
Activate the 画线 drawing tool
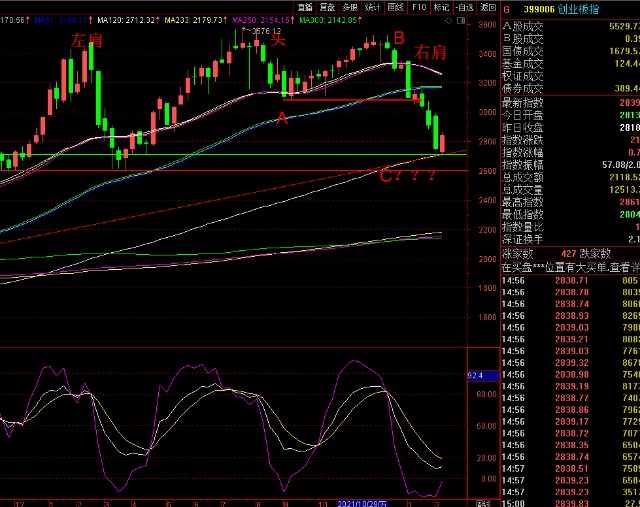coord(395,7)
